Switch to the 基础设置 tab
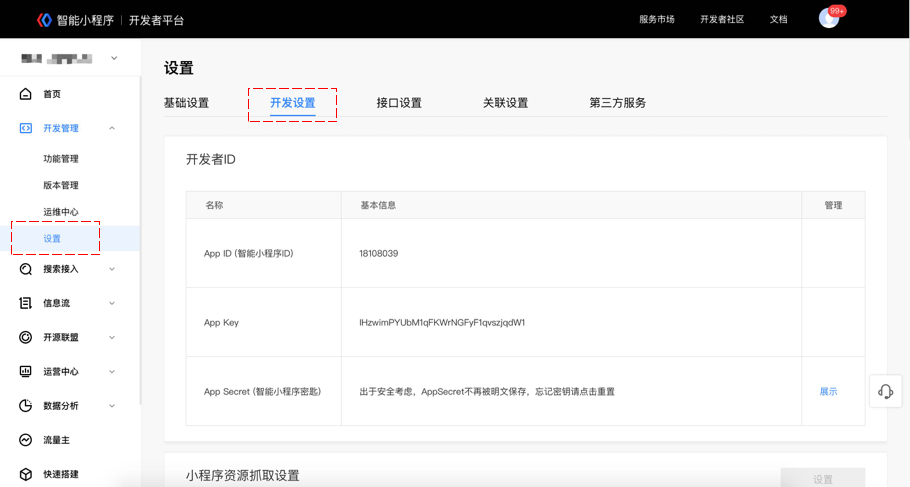The height and width of the screenshot is (487, 910). [x=186, y=103]
